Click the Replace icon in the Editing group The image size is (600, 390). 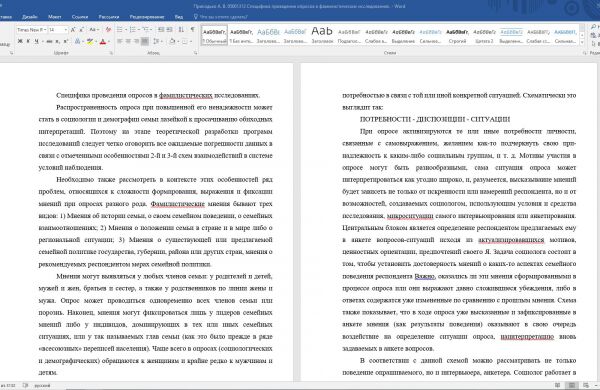pos(593,35)
